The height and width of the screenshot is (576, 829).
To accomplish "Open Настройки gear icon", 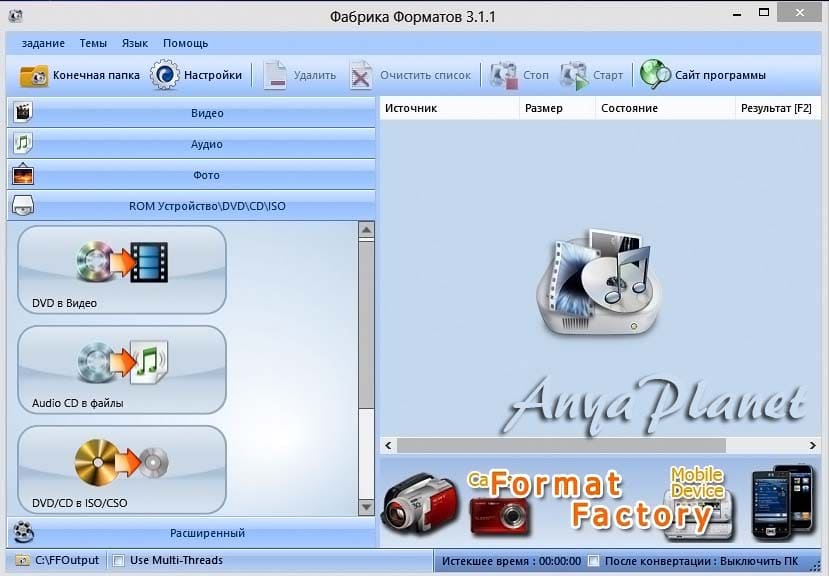I will pyautogui.click(x=164, y=75).
